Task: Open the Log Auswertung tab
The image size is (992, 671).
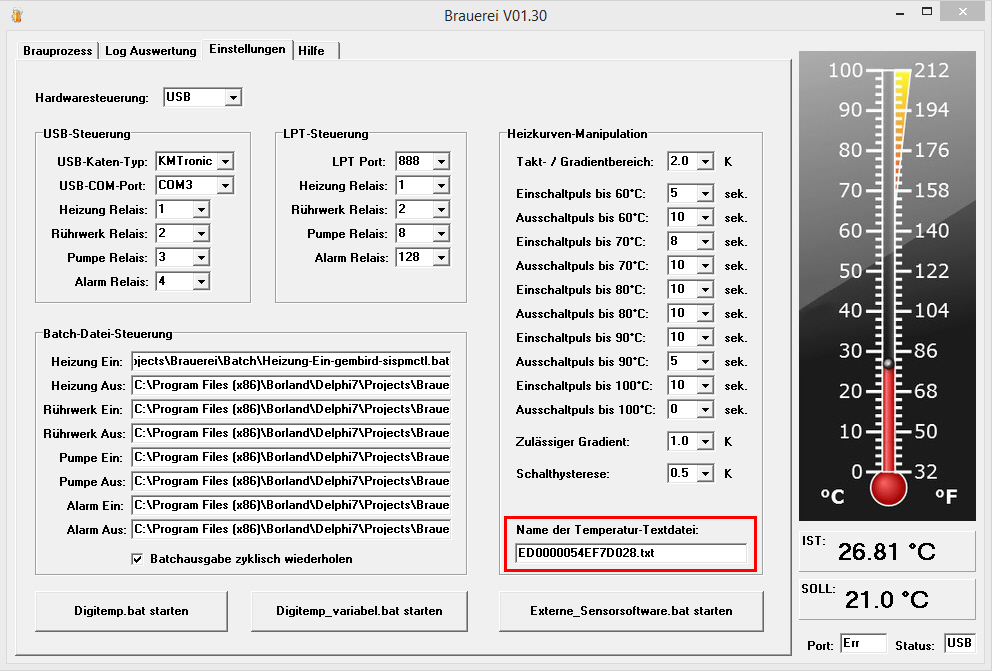Action: (x=150, y=51)
